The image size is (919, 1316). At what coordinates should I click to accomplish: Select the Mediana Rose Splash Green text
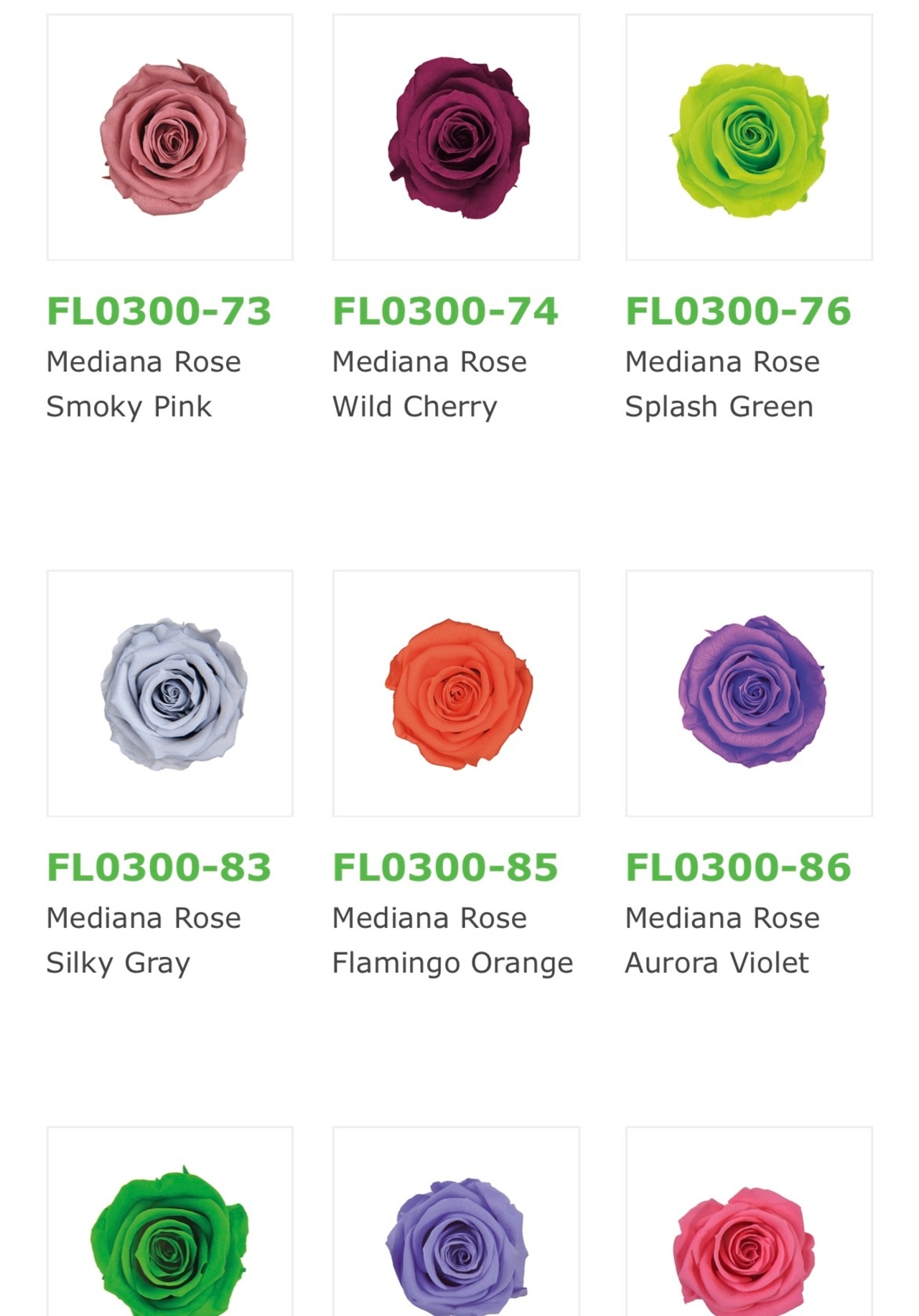pyautogui.click(x=722, y=384)
